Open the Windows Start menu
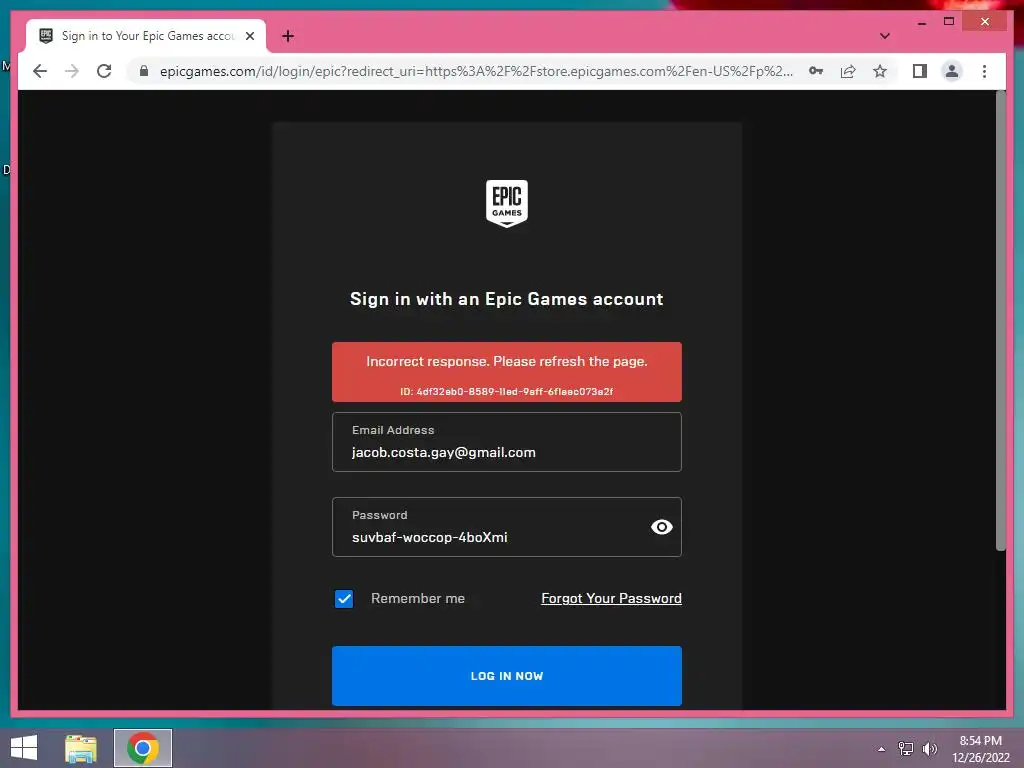 pyautogui.click(x=24, y=748)
